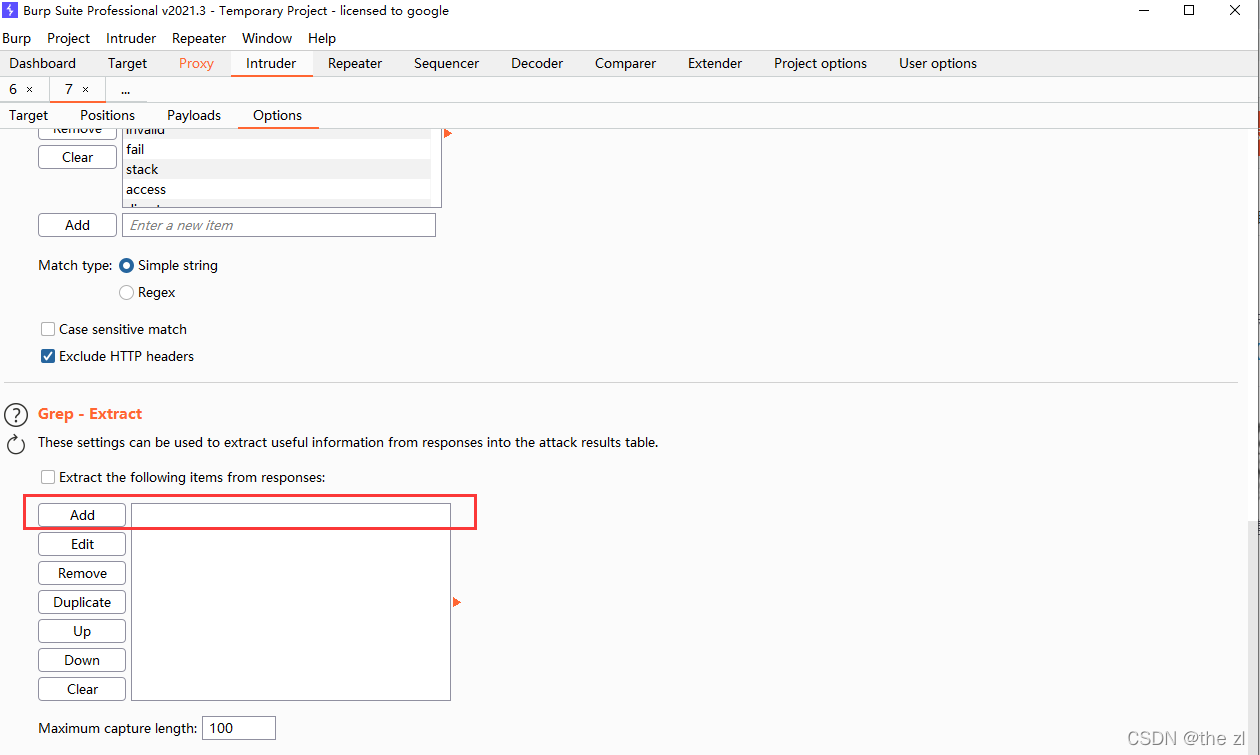Screen dimensions: 1260x755
Task: Open the Repeater menu in the menu bar
Action: point(199,38)
